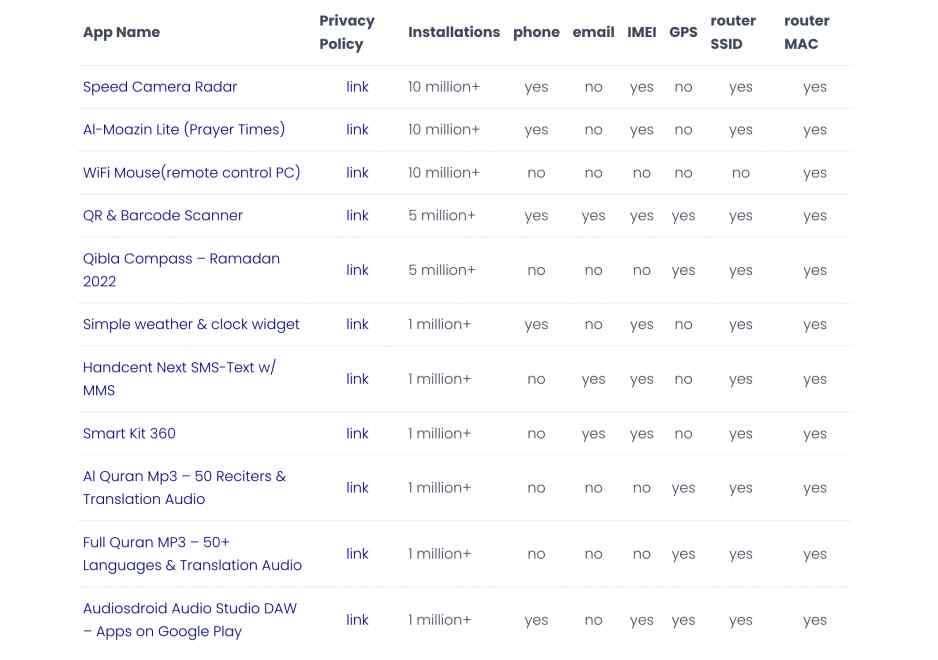
Task: Click the router SSID column header
Action: [733, 32]
